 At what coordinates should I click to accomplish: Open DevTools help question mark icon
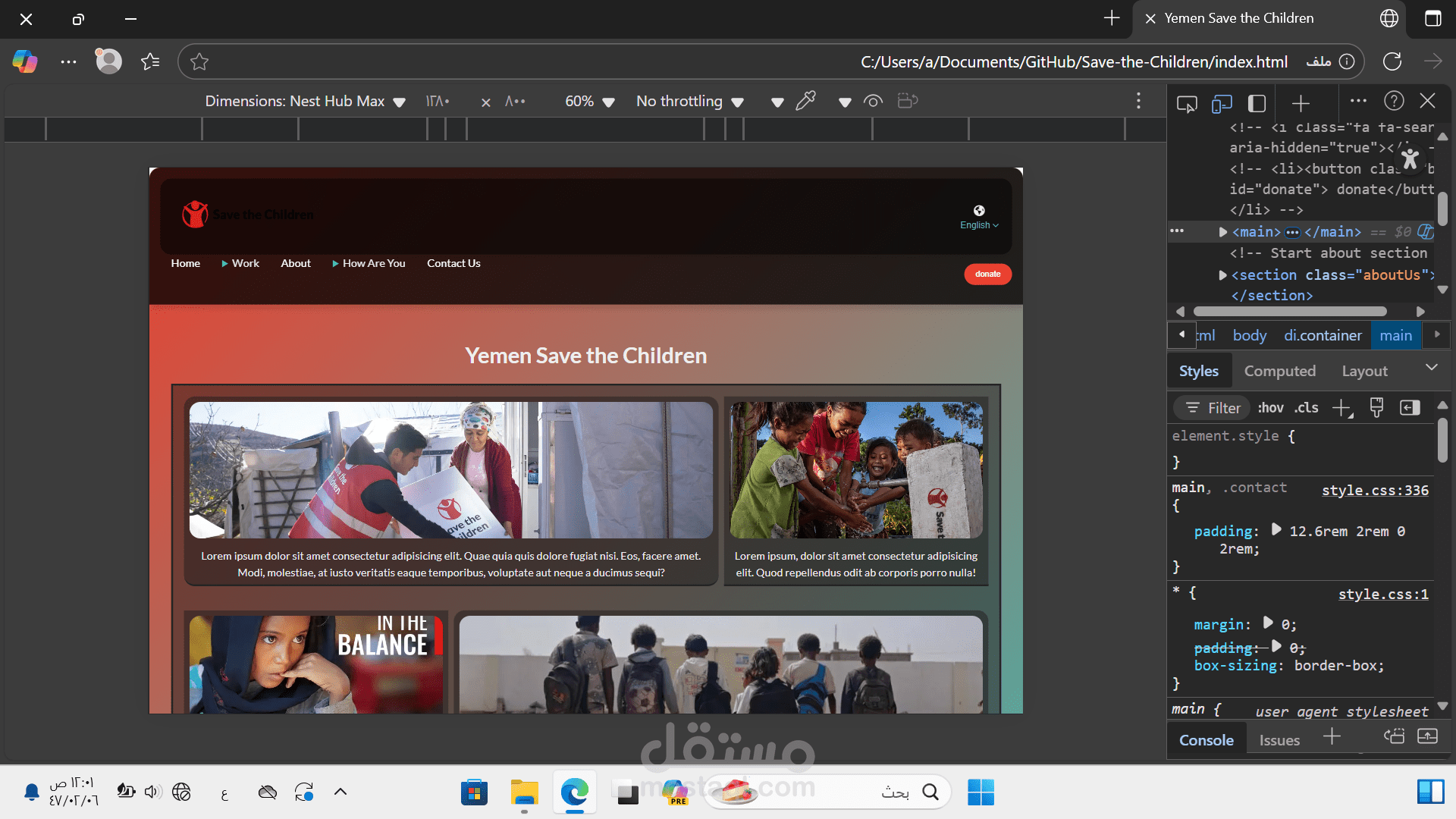[1394, 101]
